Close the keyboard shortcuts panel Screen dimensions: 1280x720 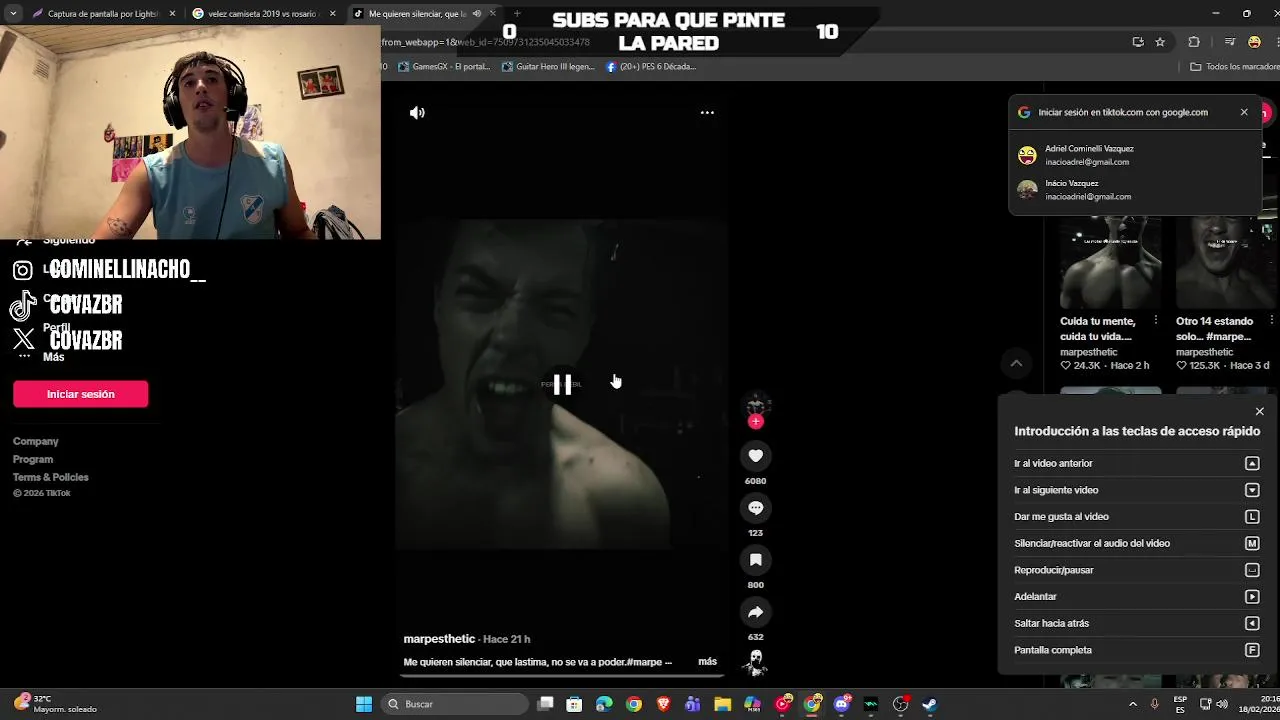[x=1259, y=411]
